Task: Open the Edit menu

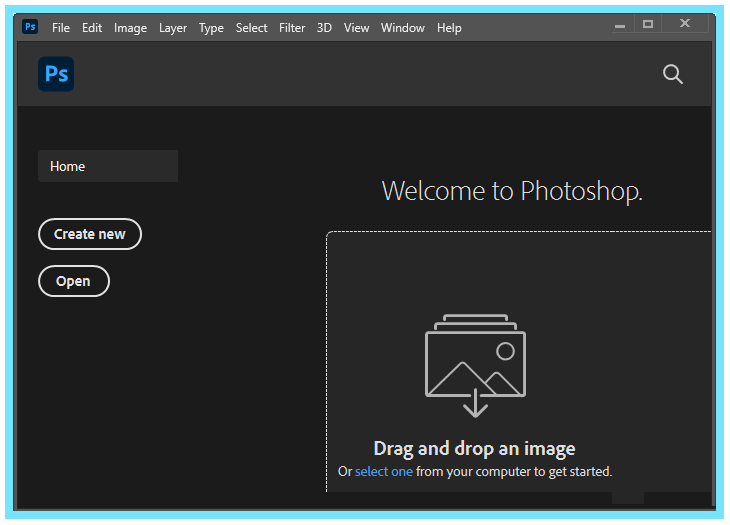Action: coord(92,28)
